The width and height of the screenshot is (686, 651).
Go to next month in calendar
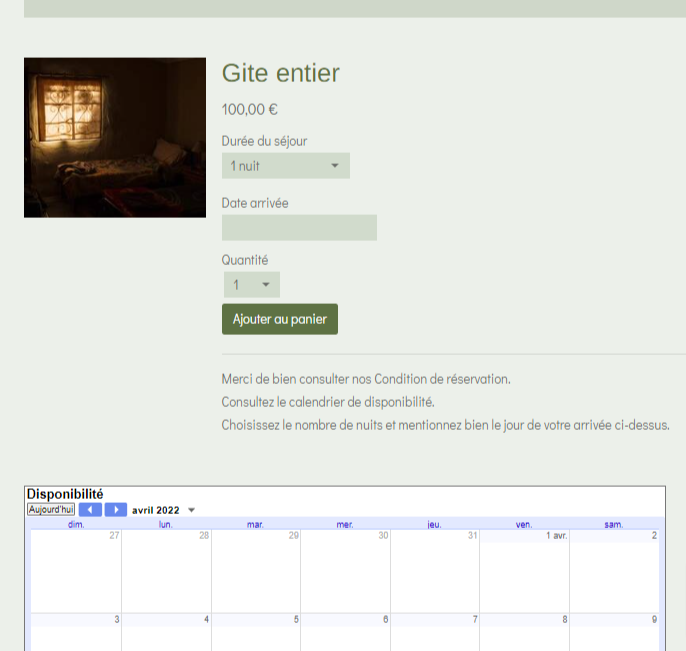(116, 510)
